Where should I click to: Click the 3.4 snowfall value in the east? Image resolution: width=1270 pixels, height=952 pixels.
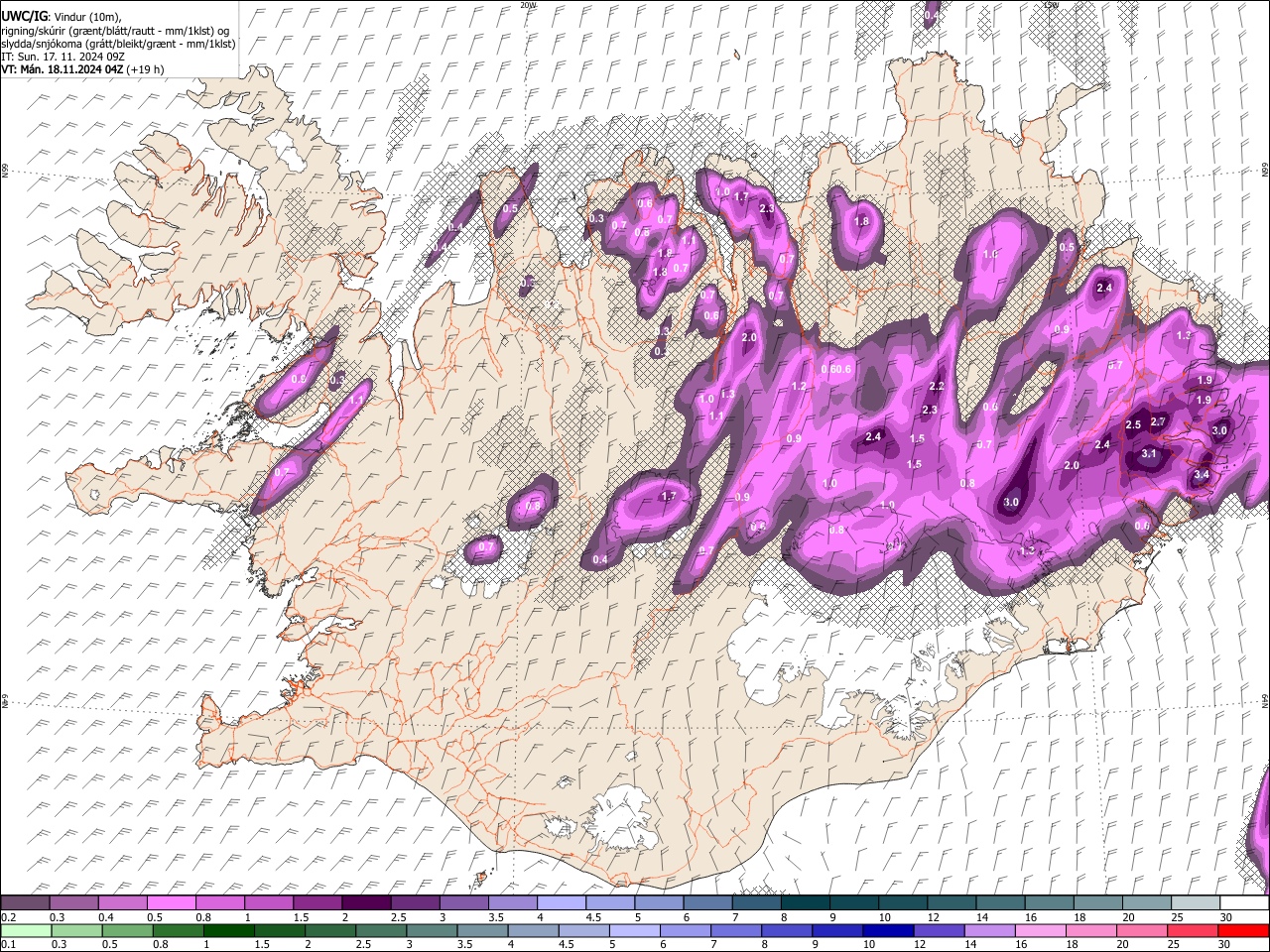1202,475
